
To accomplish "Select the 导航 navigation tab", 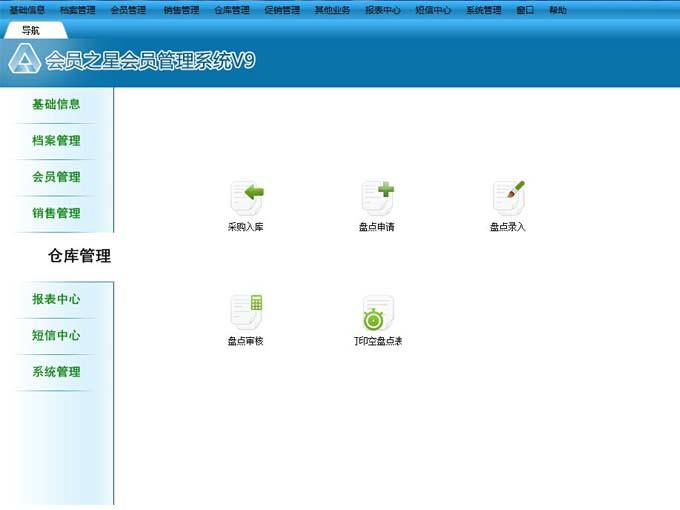I will point(35,30).
